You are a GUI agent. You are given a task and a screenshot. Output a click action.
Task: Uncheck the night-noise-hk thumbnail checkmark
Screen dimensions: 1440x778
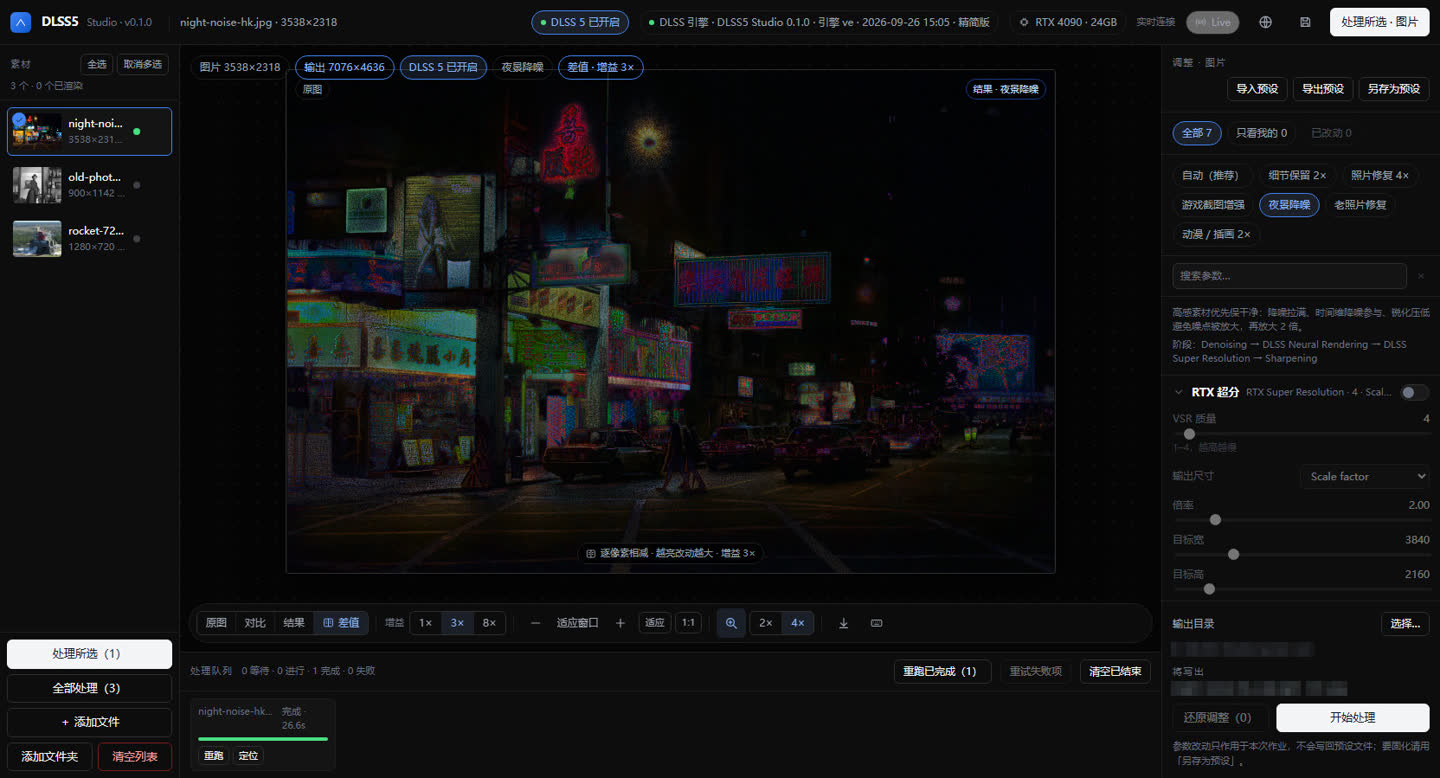pos(19,119)
